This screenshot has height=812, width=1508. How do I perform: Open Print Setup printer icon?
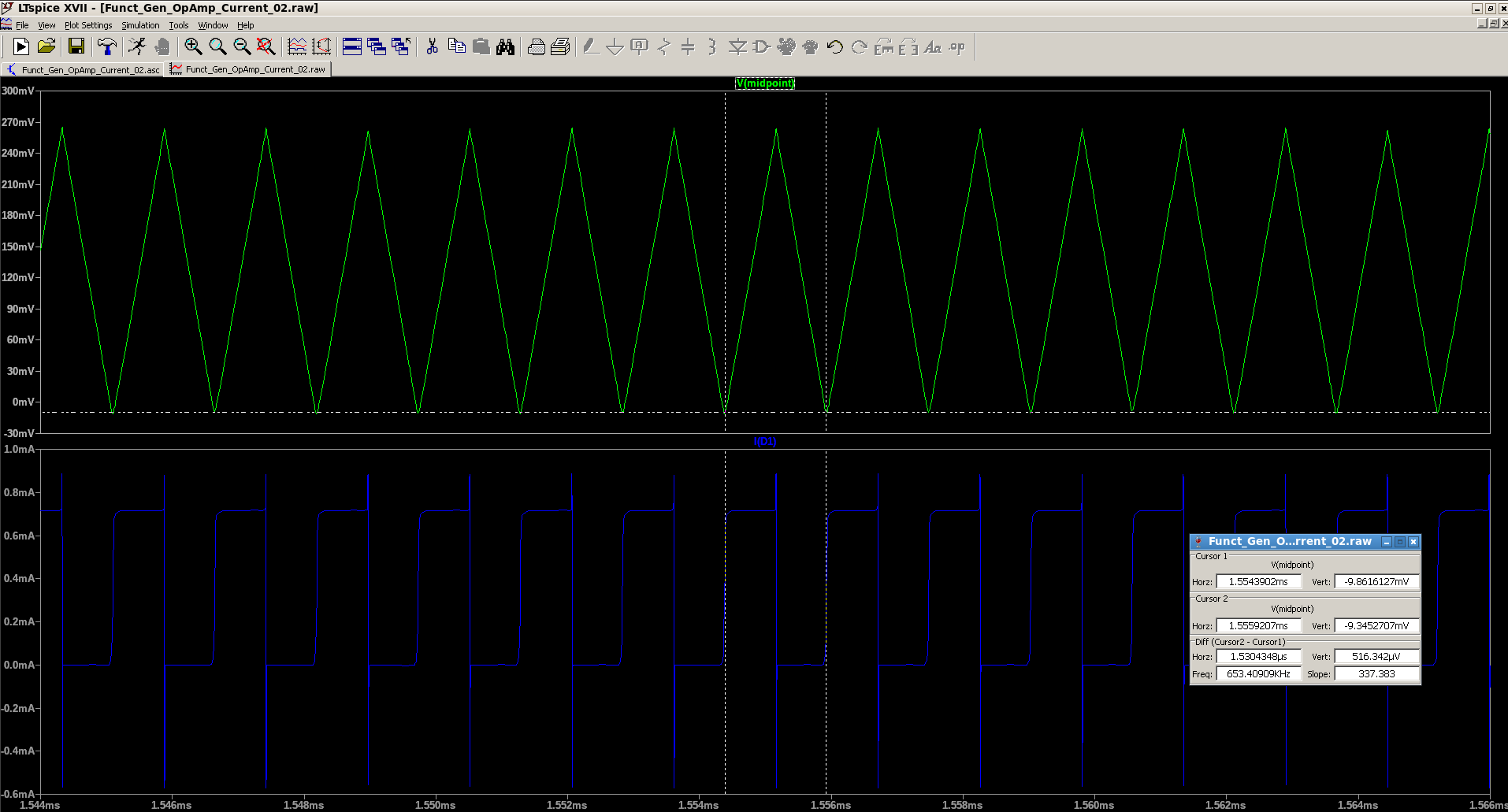tap(536, 47)
